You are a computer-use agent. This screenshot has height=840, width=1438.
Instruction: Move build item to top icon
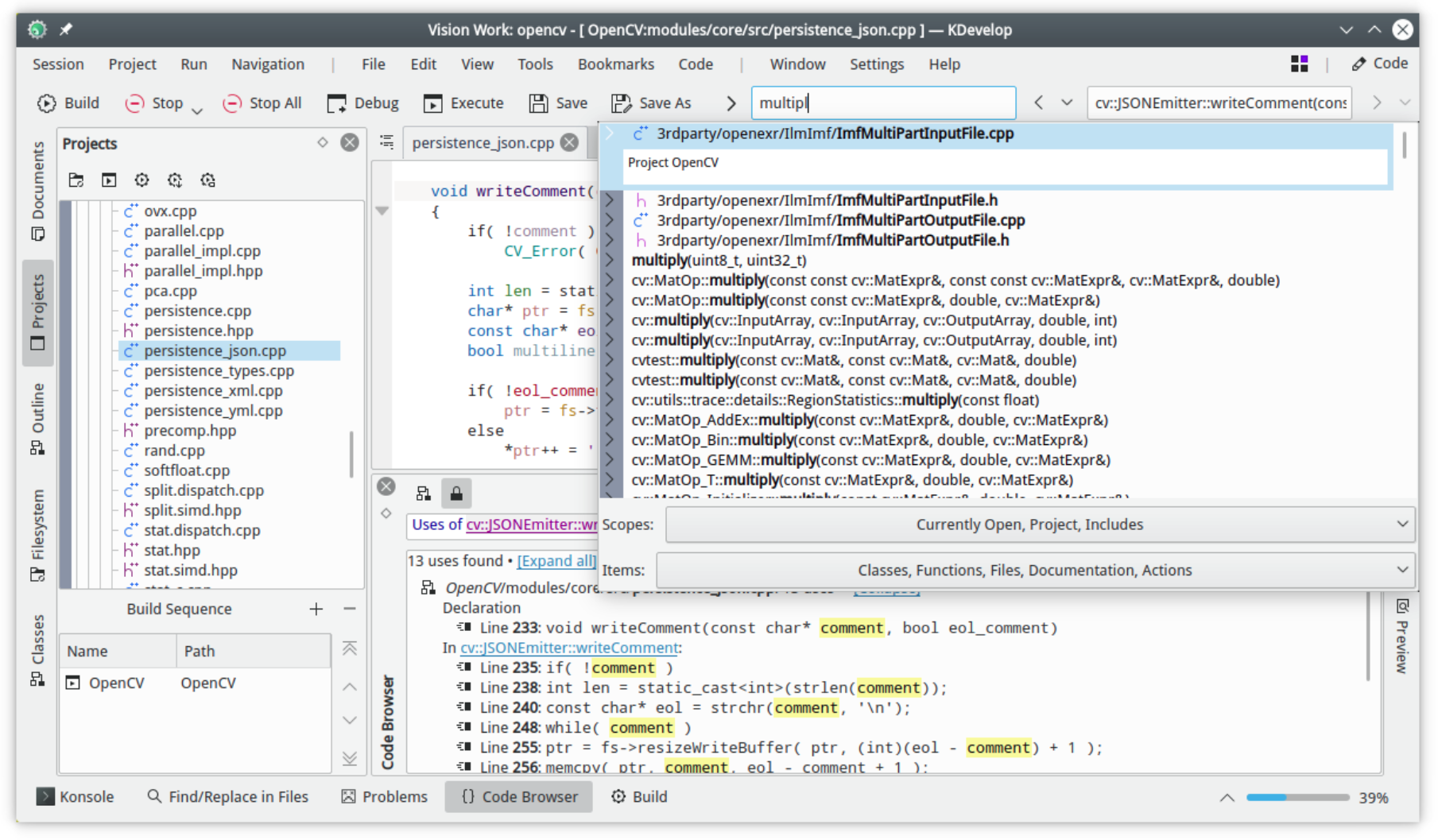[x=350, y=648]
